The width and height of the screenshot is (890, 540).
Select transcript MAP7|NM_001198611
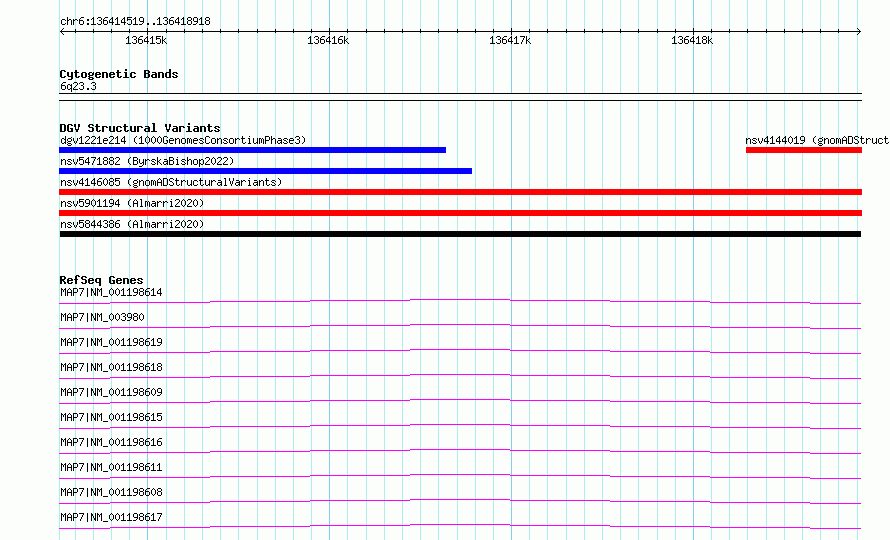point(111,467)
